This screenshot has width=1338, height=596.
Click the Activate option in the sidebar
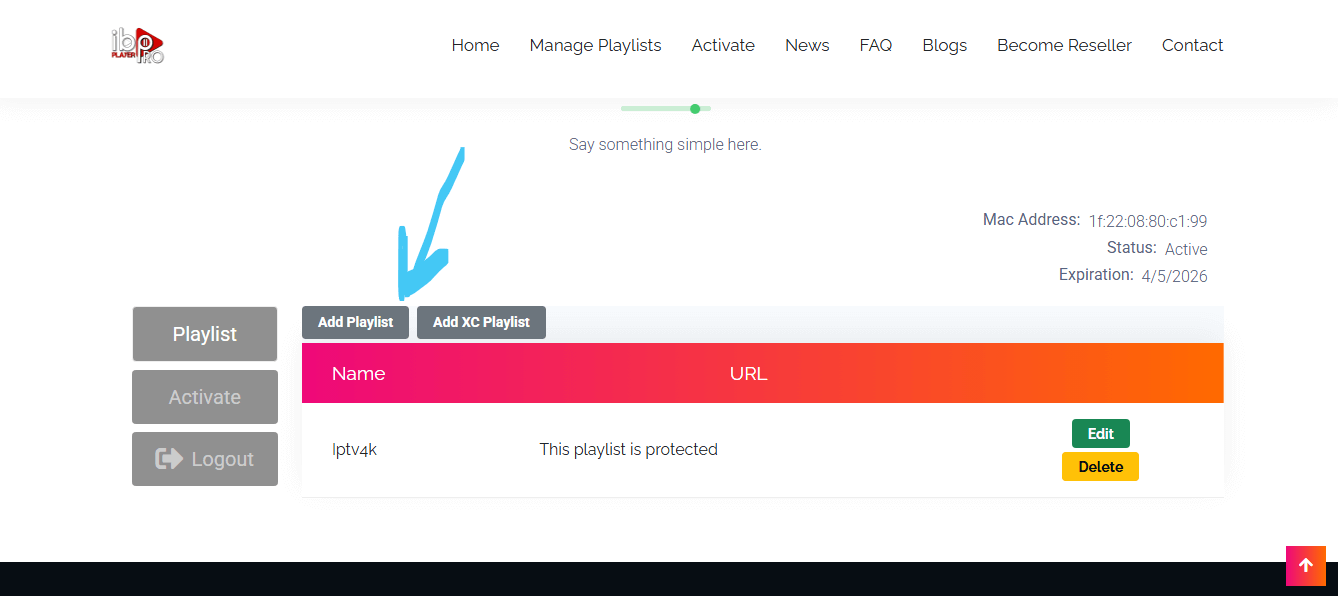[204, 396]
